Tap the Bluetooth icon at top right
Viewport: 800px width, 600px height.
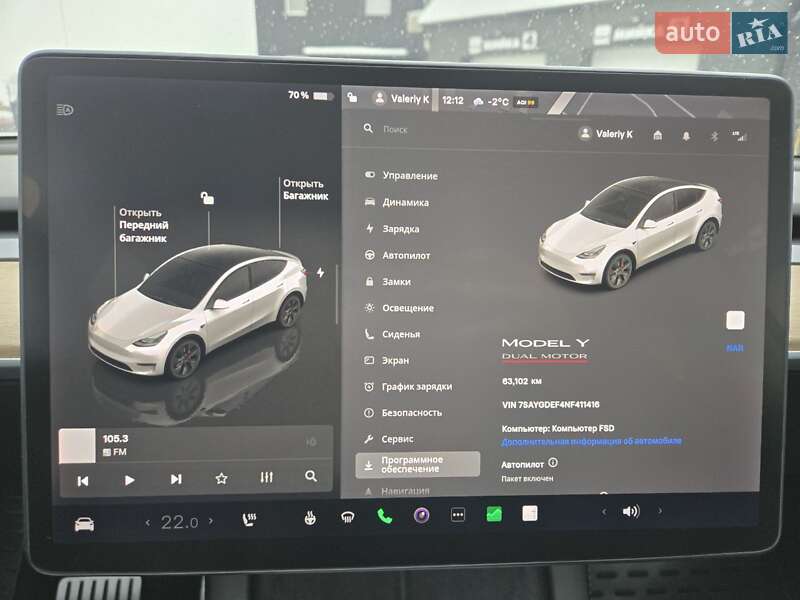[x=714, y=136]
